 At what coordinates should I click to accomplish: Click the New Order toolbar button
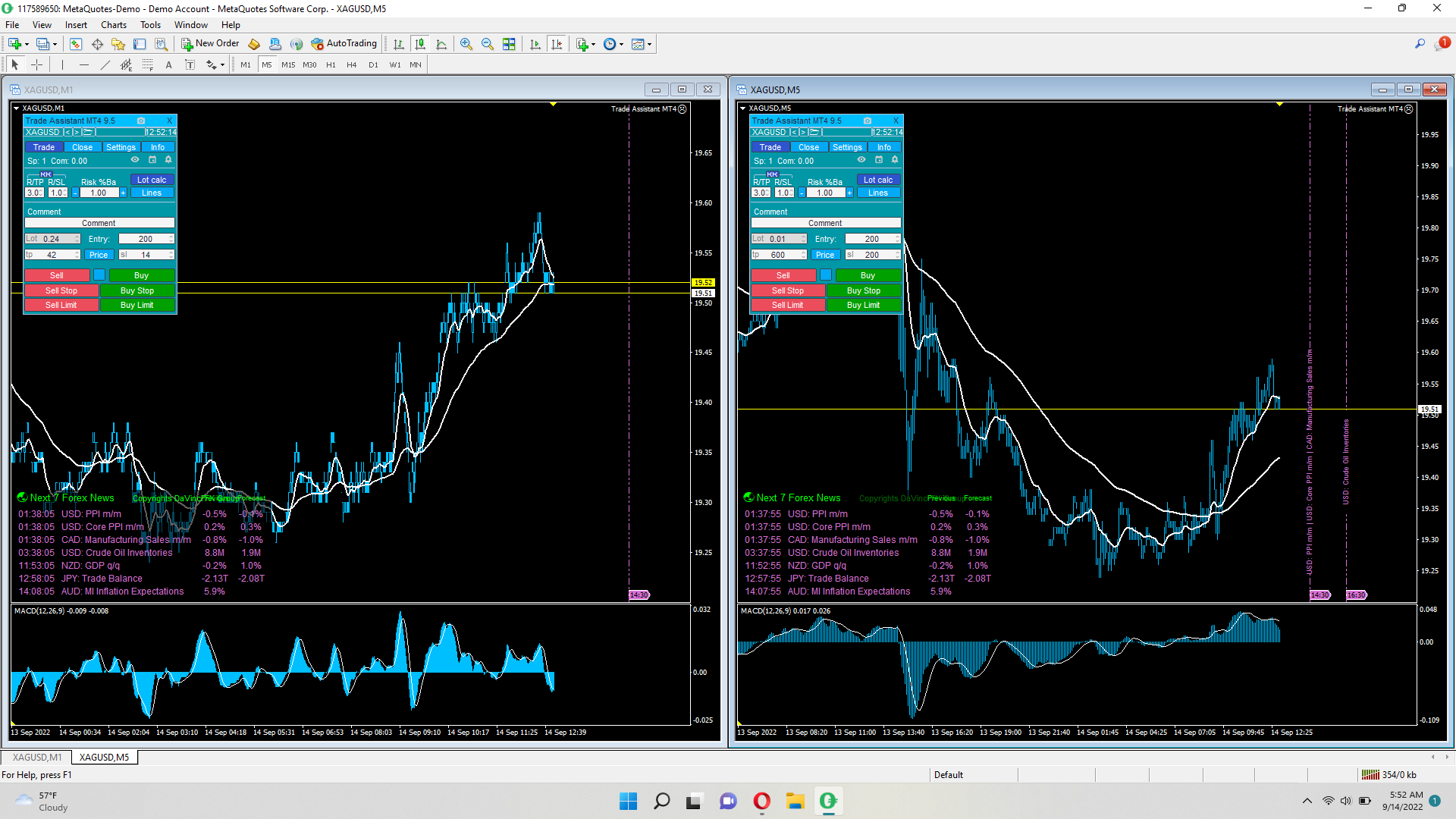click(x=210, y=44)
